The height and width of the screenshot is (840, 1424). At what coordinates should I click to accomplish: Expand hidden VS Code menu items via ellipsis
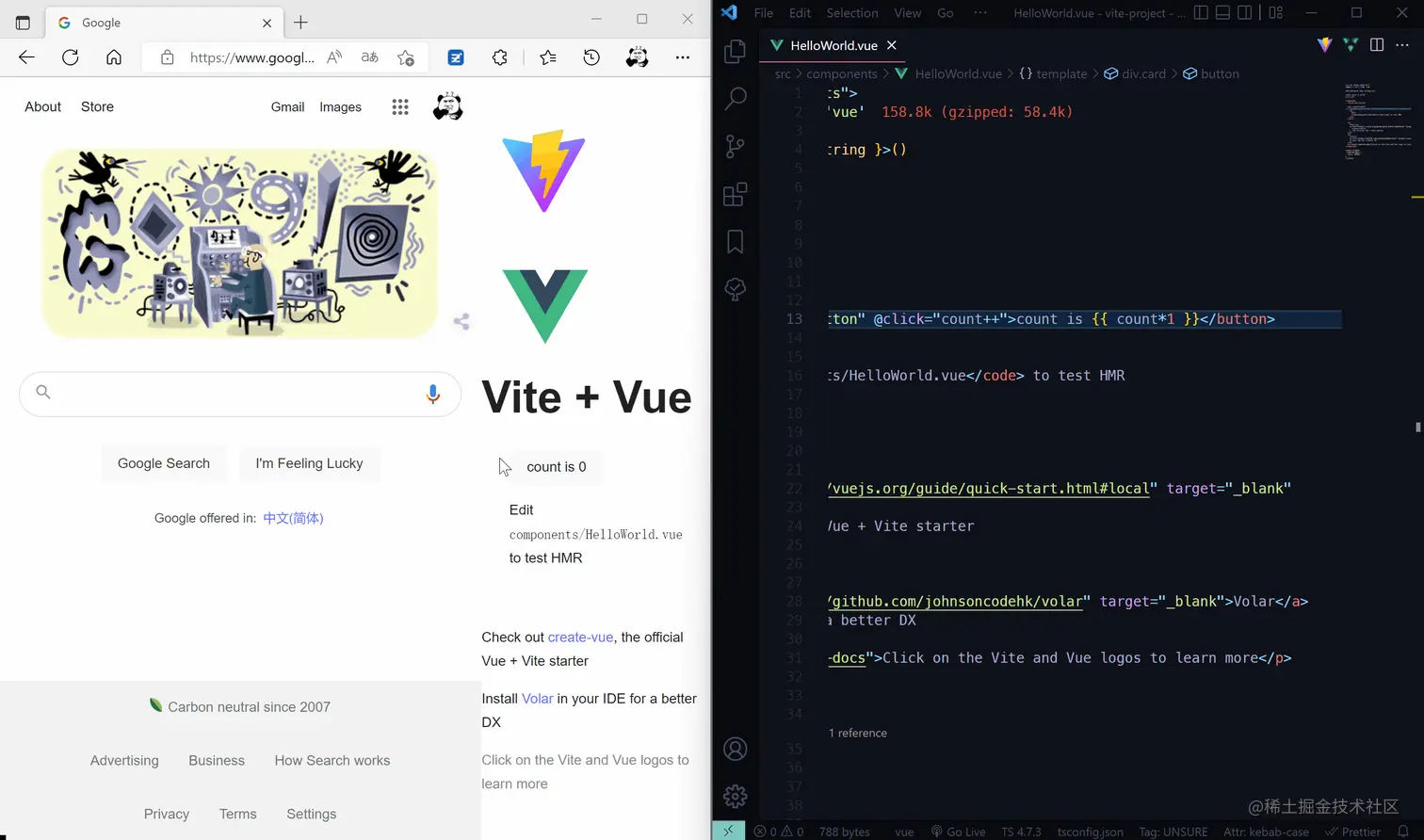coord(980,13)
